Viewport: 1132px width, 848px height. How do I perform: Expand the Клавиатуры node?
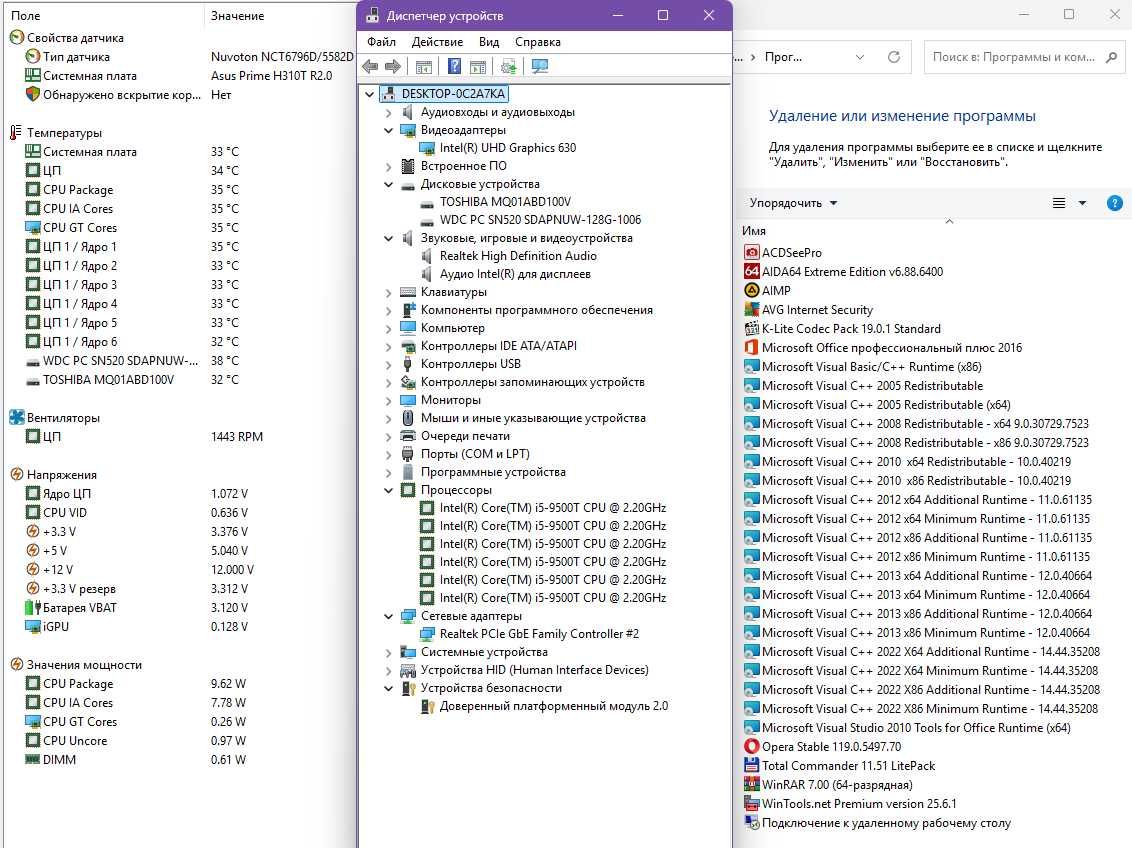pyautogui.click(x=388, y=293)
